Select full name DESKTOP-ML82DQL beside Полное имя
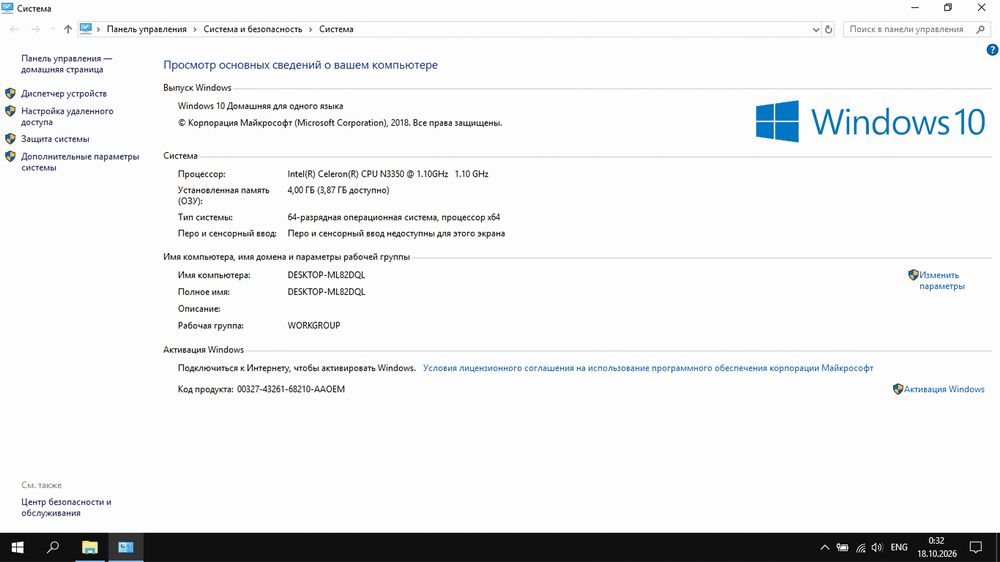Viewport: 1000px width, 562px height. tap(326, 292)
